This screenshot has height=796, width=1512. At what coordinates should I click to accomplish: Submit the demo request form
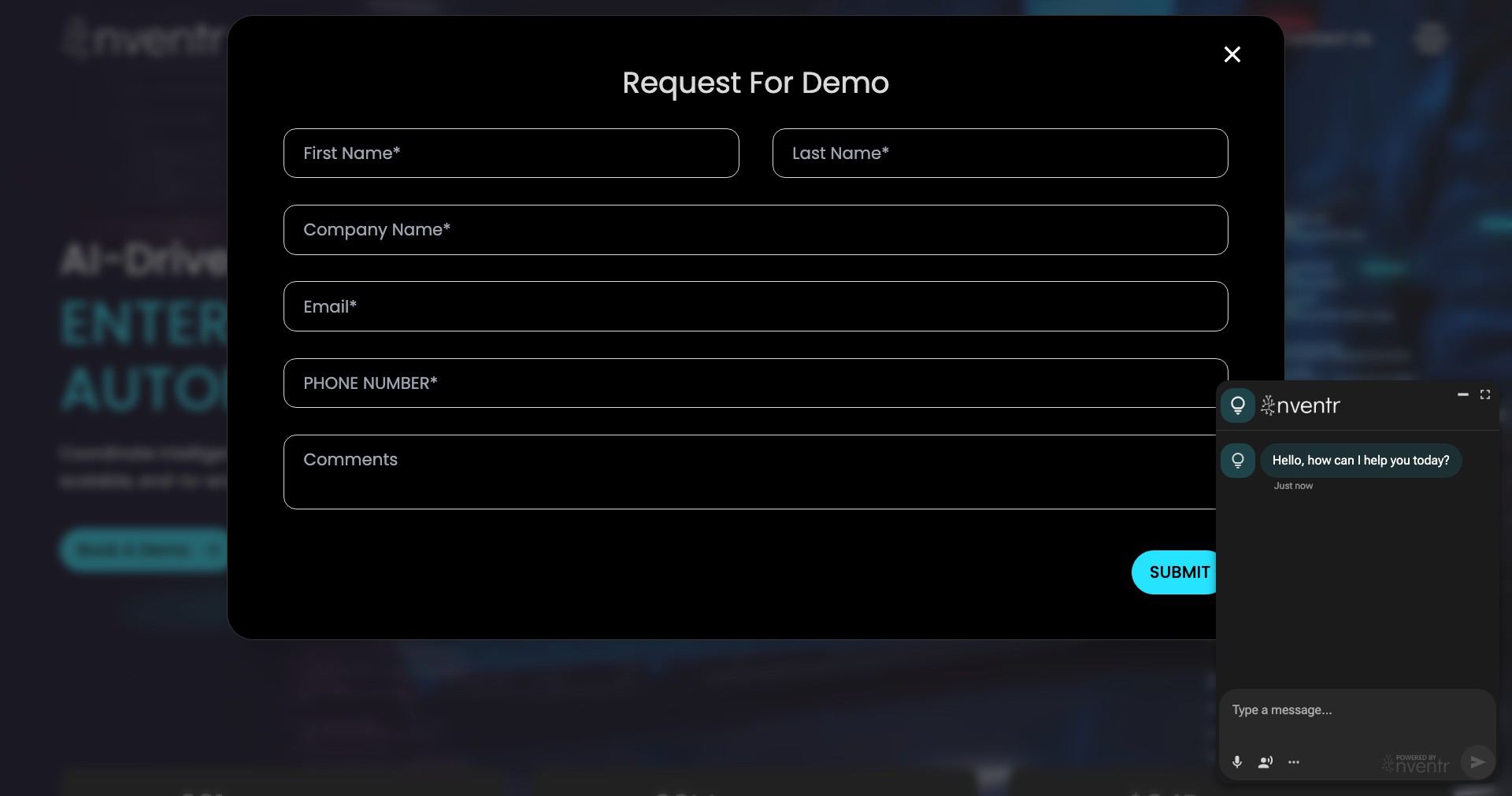click(x=1175, y=572)
